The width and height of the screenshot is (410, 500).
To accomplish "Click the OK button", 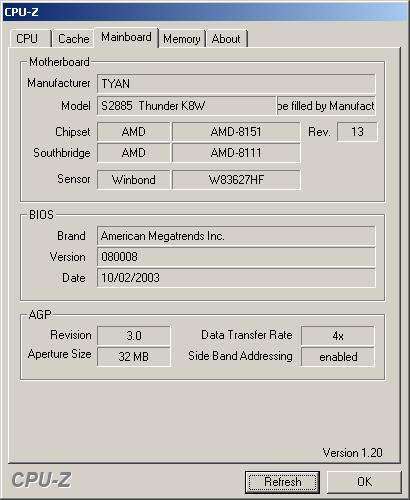I will 364,482.
